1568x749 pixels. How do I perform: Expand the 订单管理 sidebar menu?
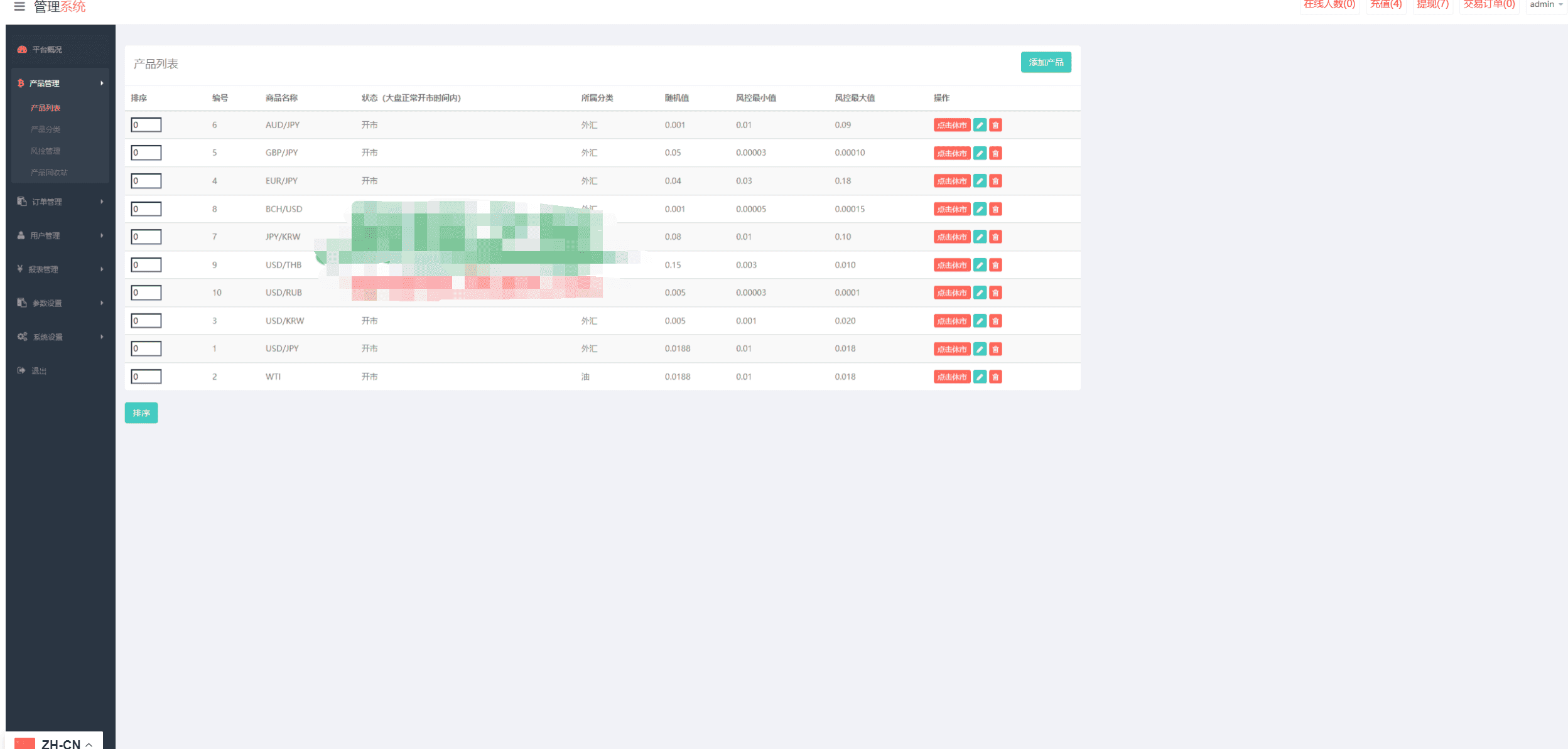60,202
